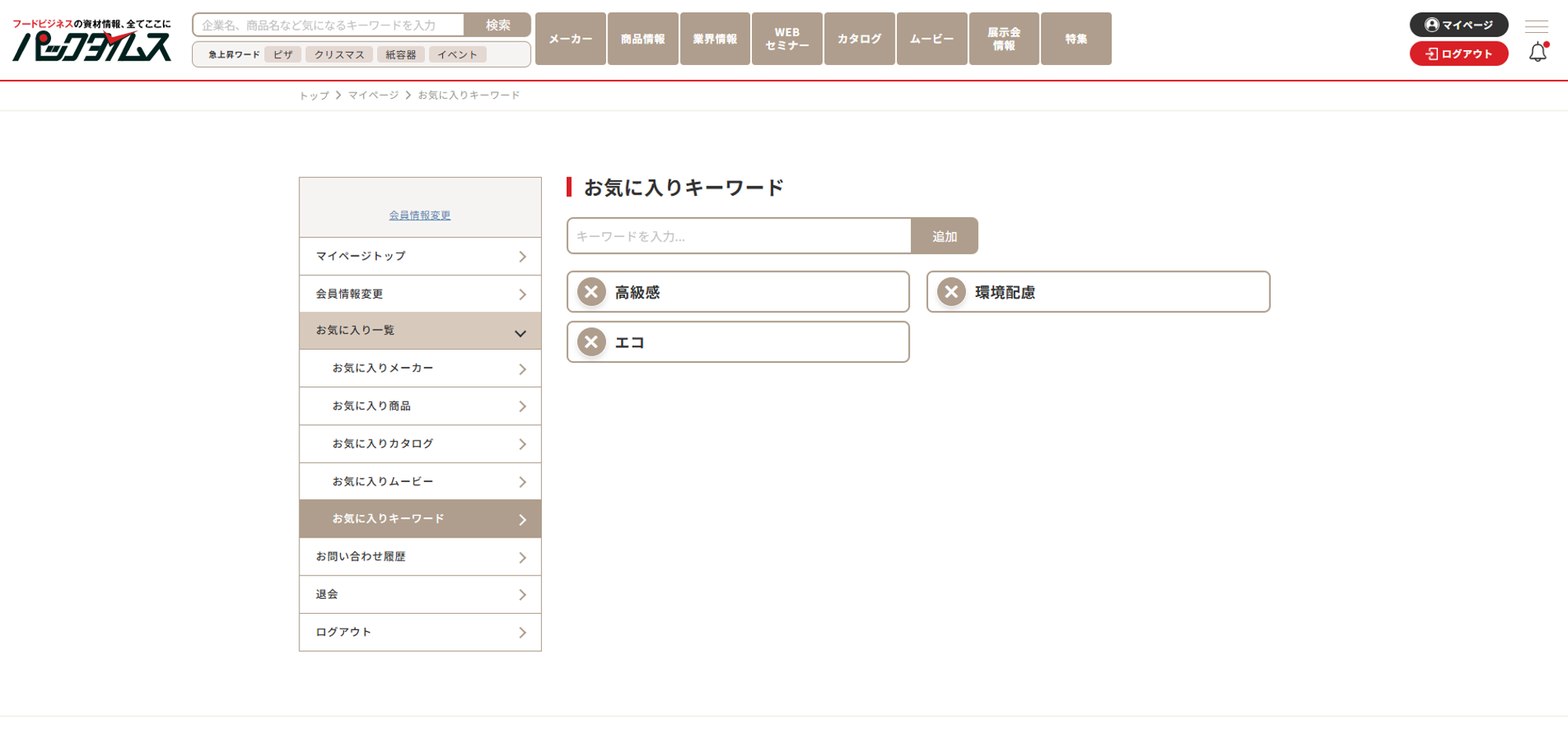1568x747 pixels.
Task: Select the trending word クリスマス
Action: tap(339, 55)
